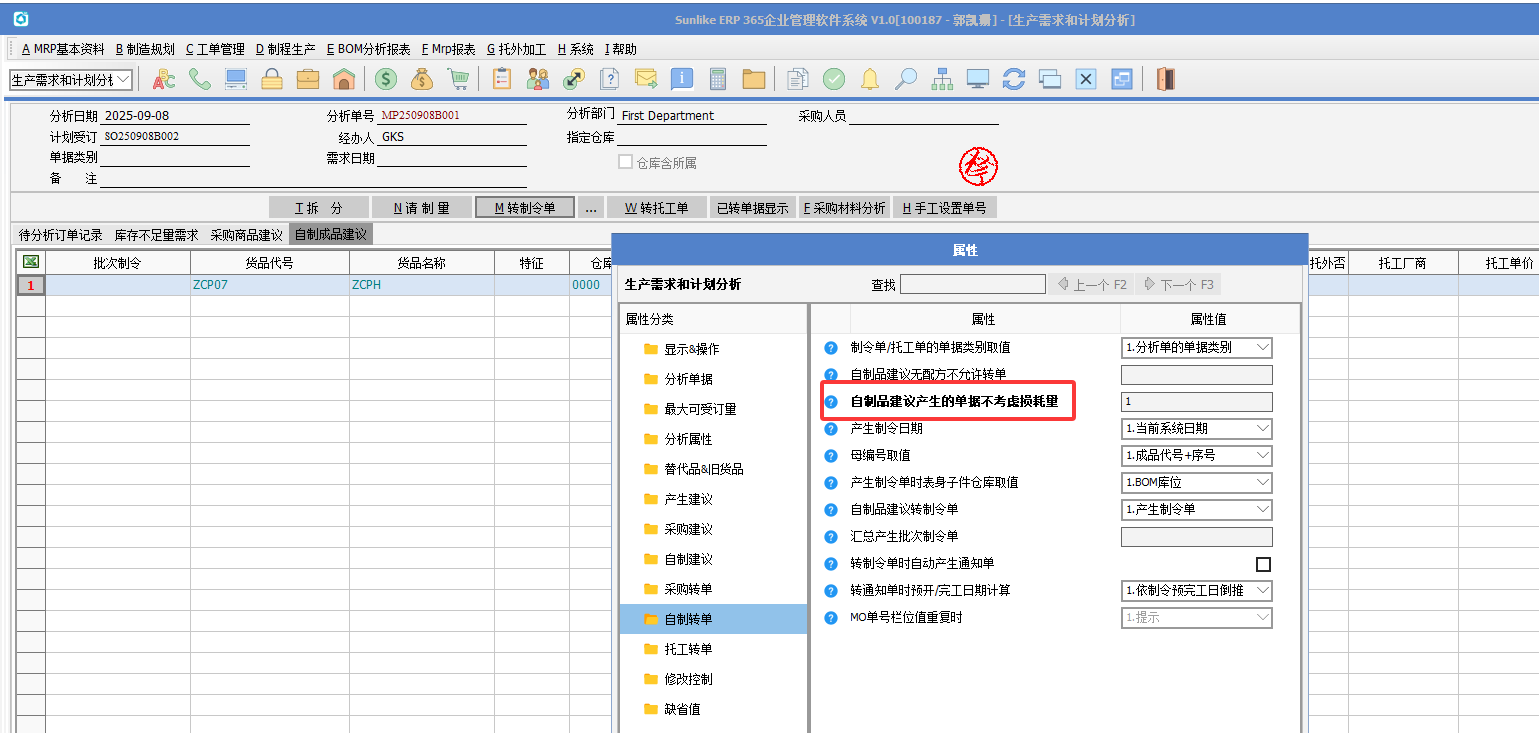1539x733 pixels.
Task: Switch to the 采购商品建议 tab
Action: pyautogui.click(x=247, y=235)
